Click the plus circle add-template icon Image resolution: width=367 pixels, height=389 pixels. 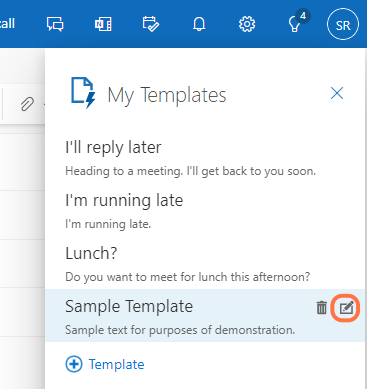click(x=74, y=364)
